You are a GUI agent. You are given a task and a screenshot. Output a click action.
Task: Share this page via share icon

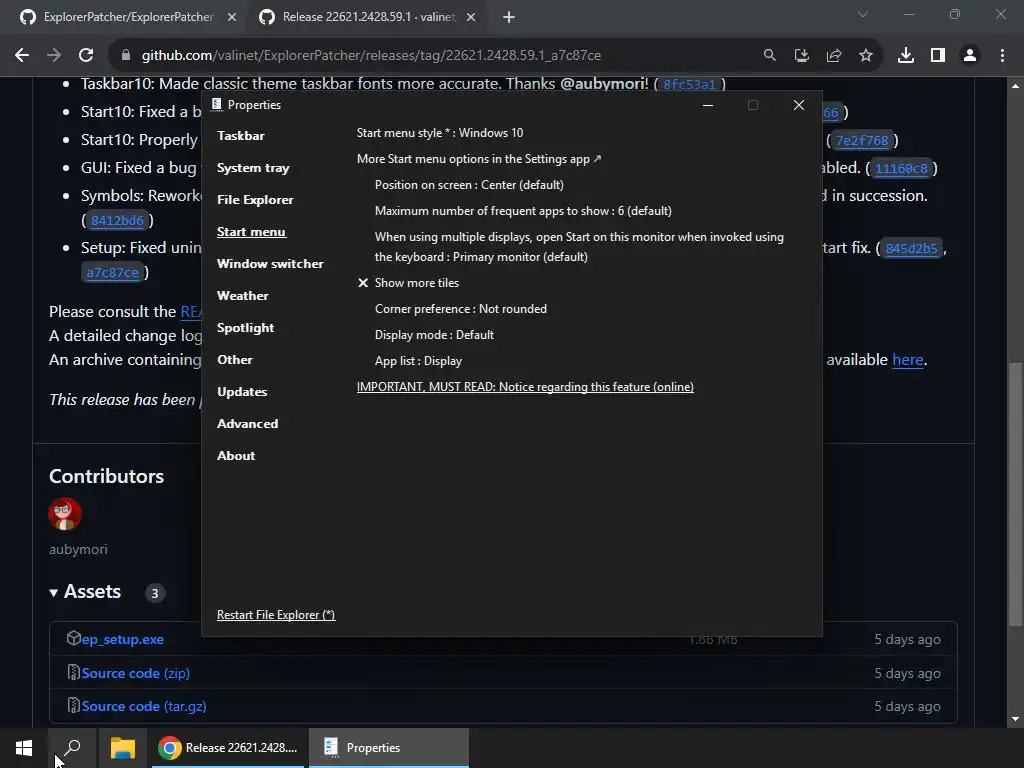point(834,56)
